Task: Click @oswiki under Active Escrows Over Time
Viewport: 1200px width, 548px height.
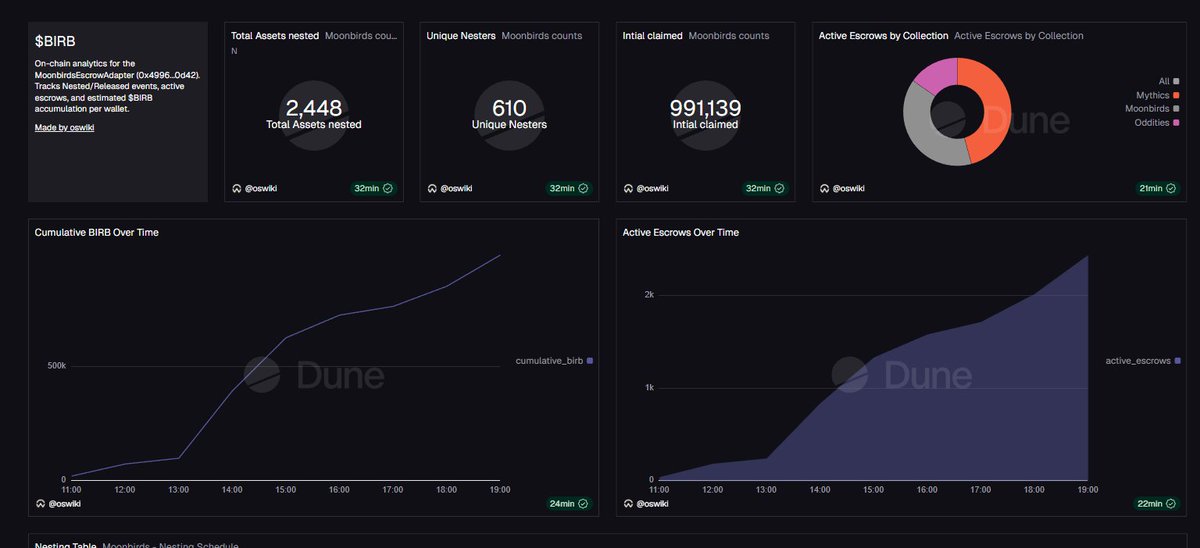Action: (652, 503)
